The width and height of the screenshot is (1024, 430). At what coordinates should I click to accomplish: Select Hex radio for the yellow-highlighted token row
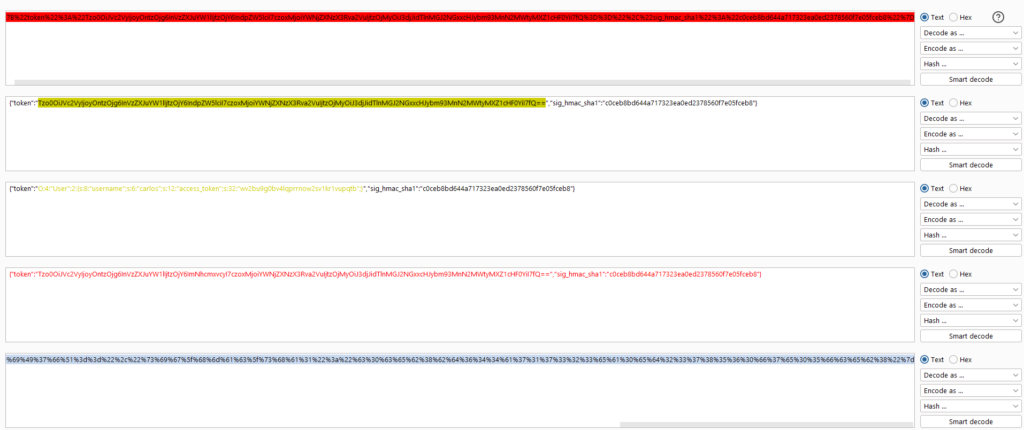[954, 103]
